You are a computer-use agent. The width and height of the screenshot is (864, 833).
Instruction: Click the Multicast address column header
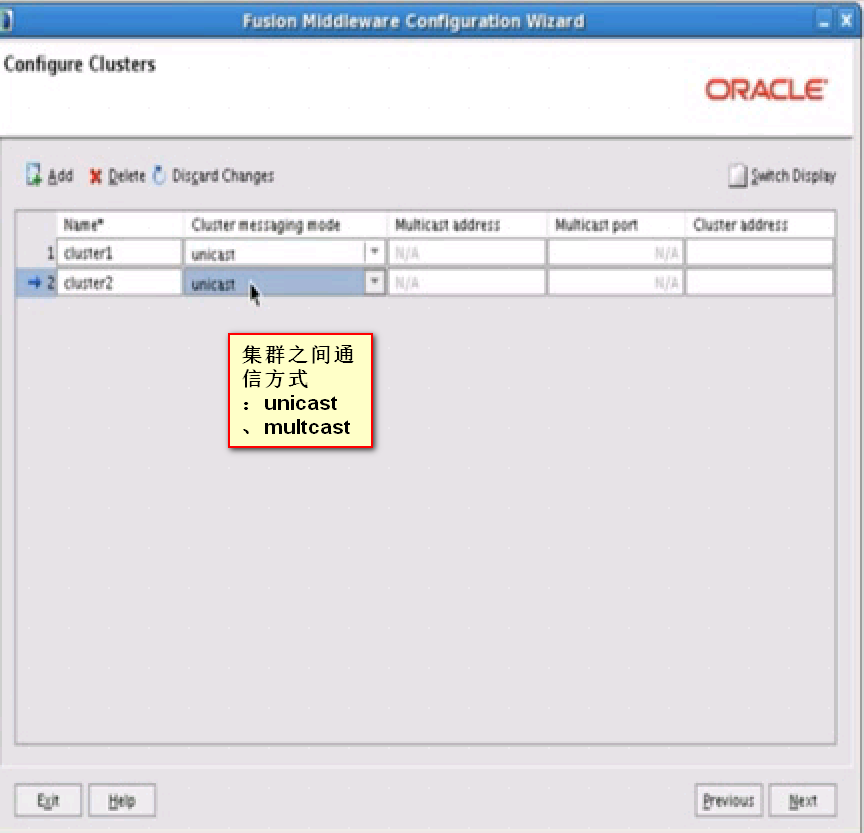(x=467, y=225)
